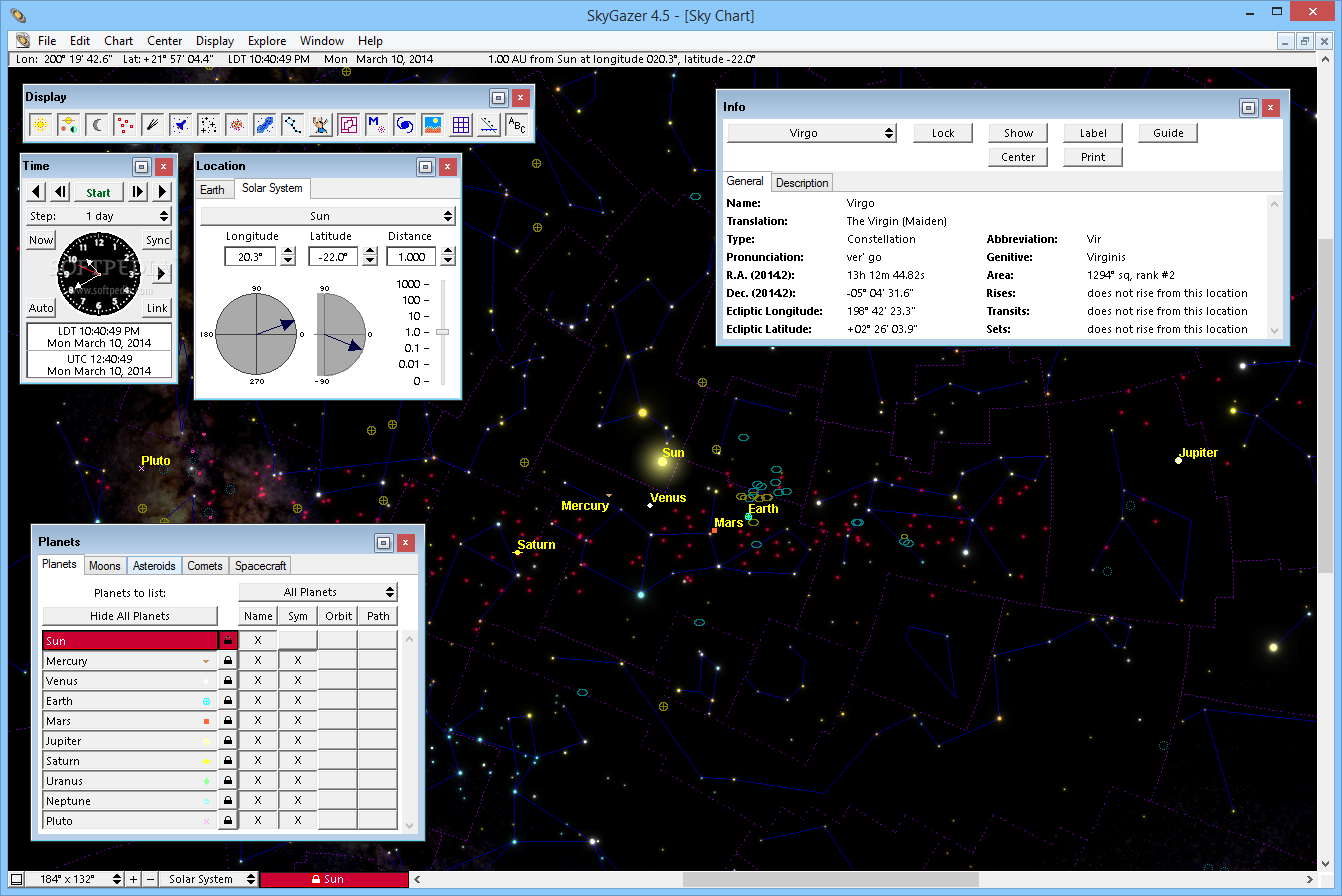The width and height of the screenshot is (1342, 896).
Task: Toggle the ABC labels display icon
Action: (x=516, y=125)
